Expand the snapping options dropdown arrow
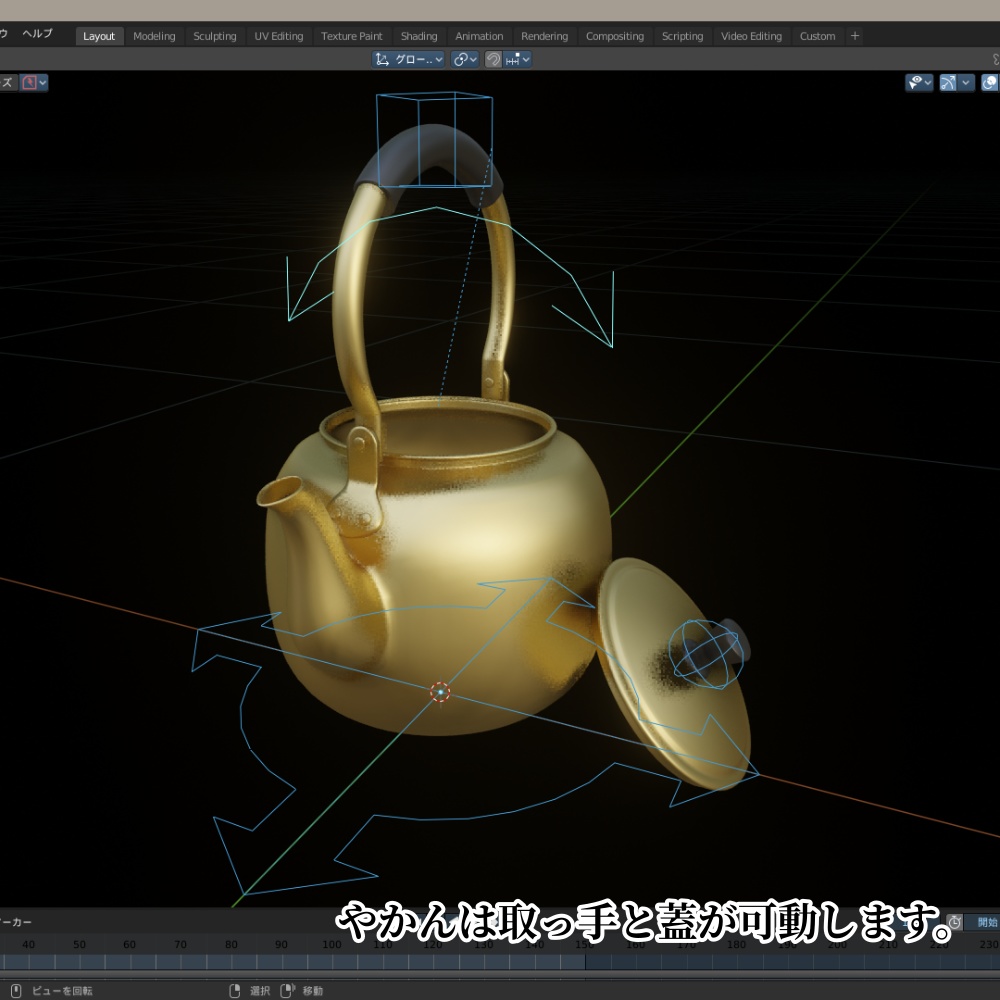 tap(527, 58)
